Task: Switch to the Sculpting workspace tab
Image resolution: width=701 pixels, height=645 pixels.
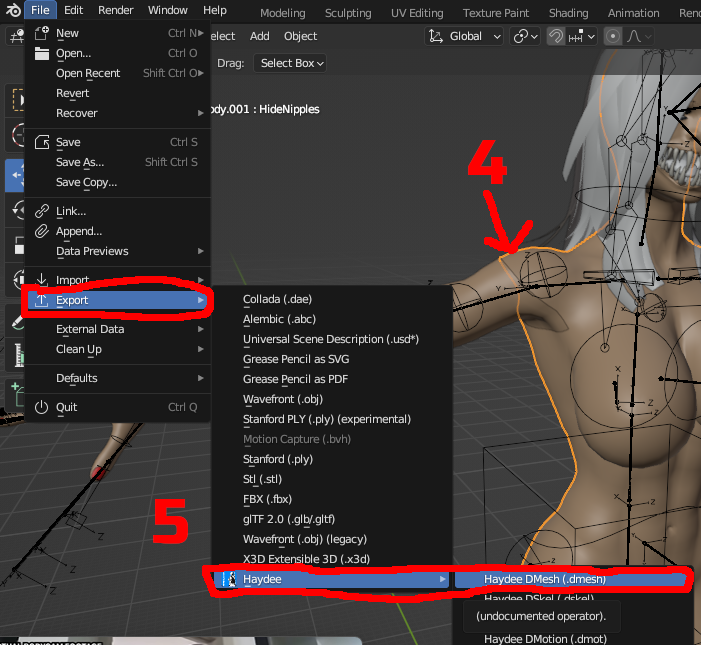Action: pyautogui.click(x=348, y=13)
